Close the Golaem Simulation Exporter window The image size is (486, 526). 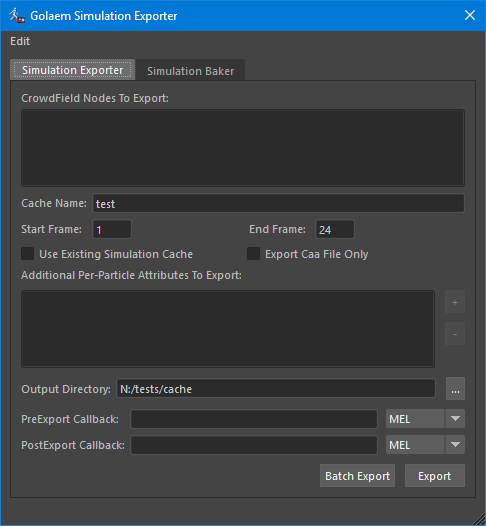[x=470, y=15]
